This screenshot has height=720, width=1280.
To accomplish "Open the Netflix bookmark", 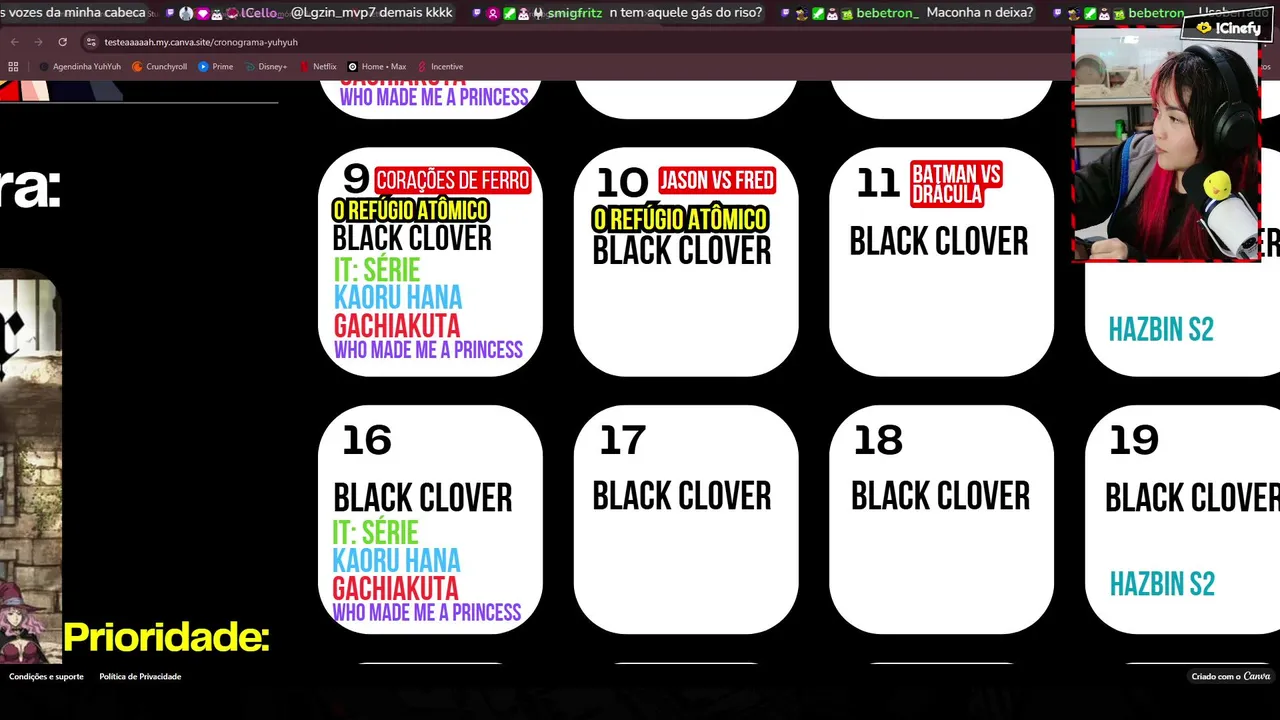I will click(318, 67).
